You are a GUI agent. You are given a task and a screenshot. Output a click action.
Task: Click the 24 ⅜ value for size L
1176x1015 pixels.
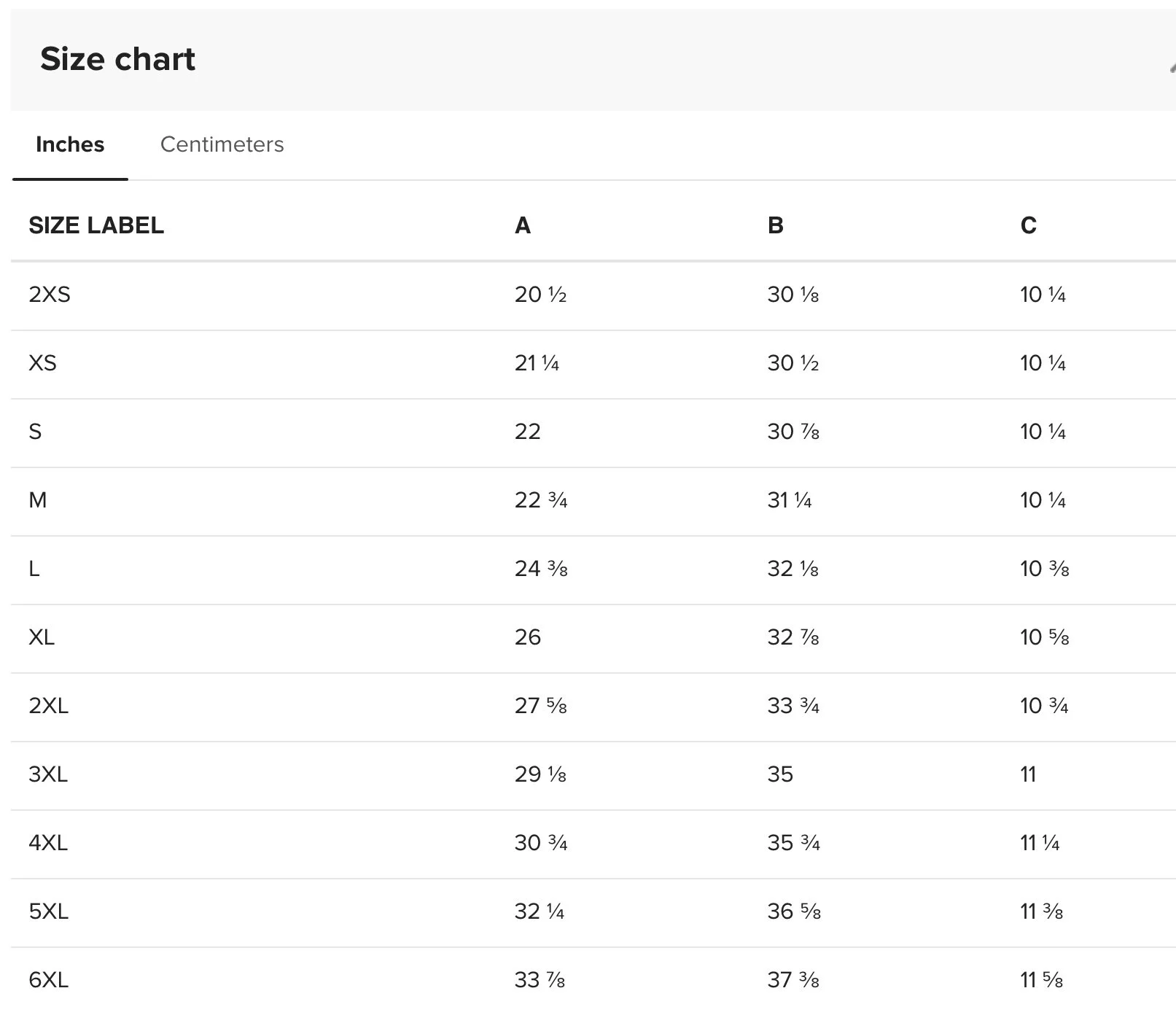[541, 569]
